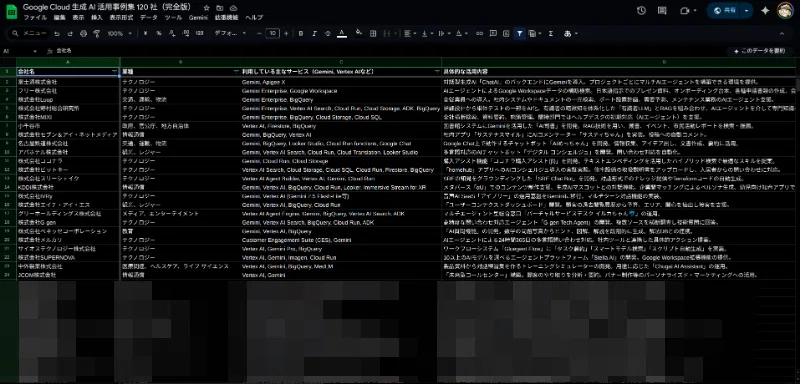Increase font size with plus button
The image size is (800, 384).
286,34
